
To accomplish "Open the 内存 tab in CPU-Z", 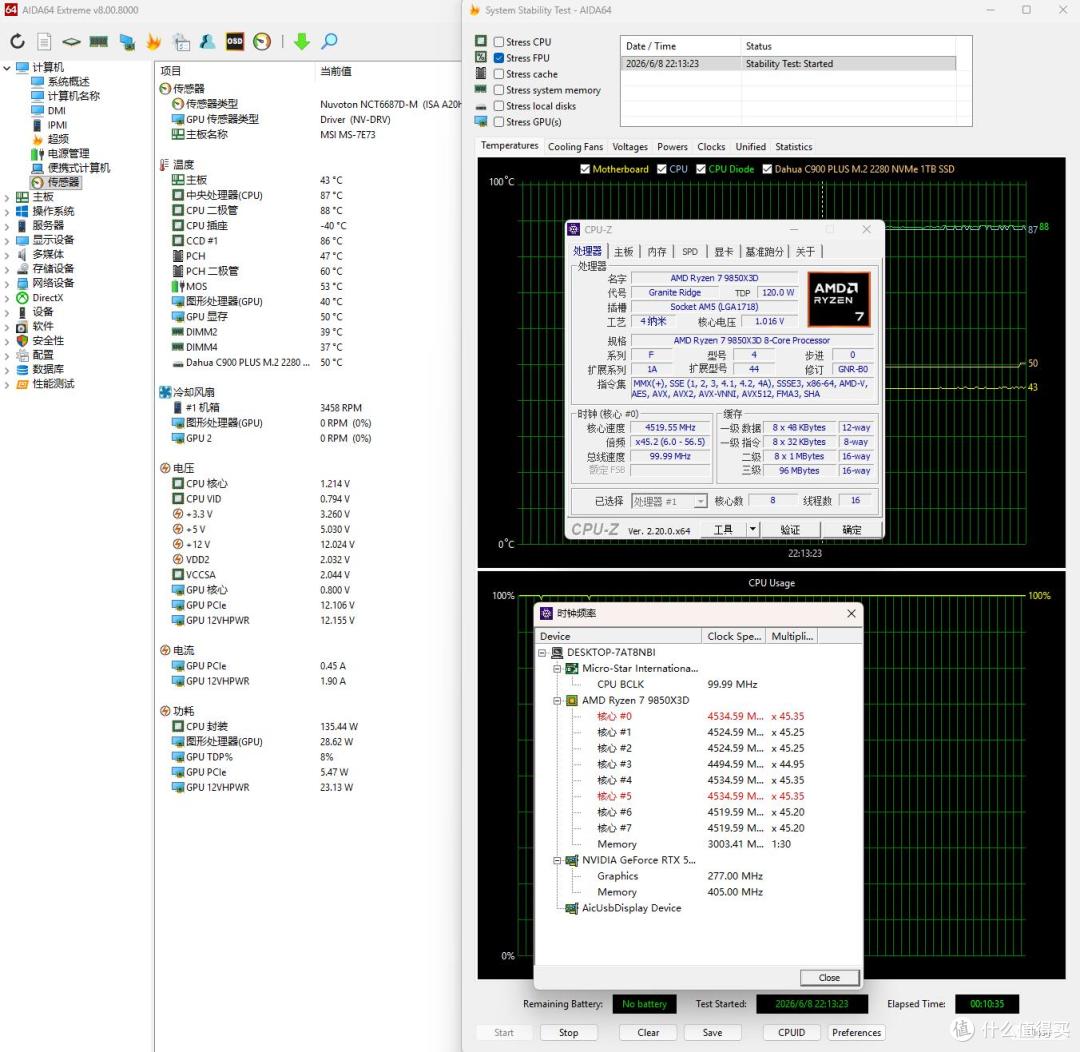I will (656, 251).
